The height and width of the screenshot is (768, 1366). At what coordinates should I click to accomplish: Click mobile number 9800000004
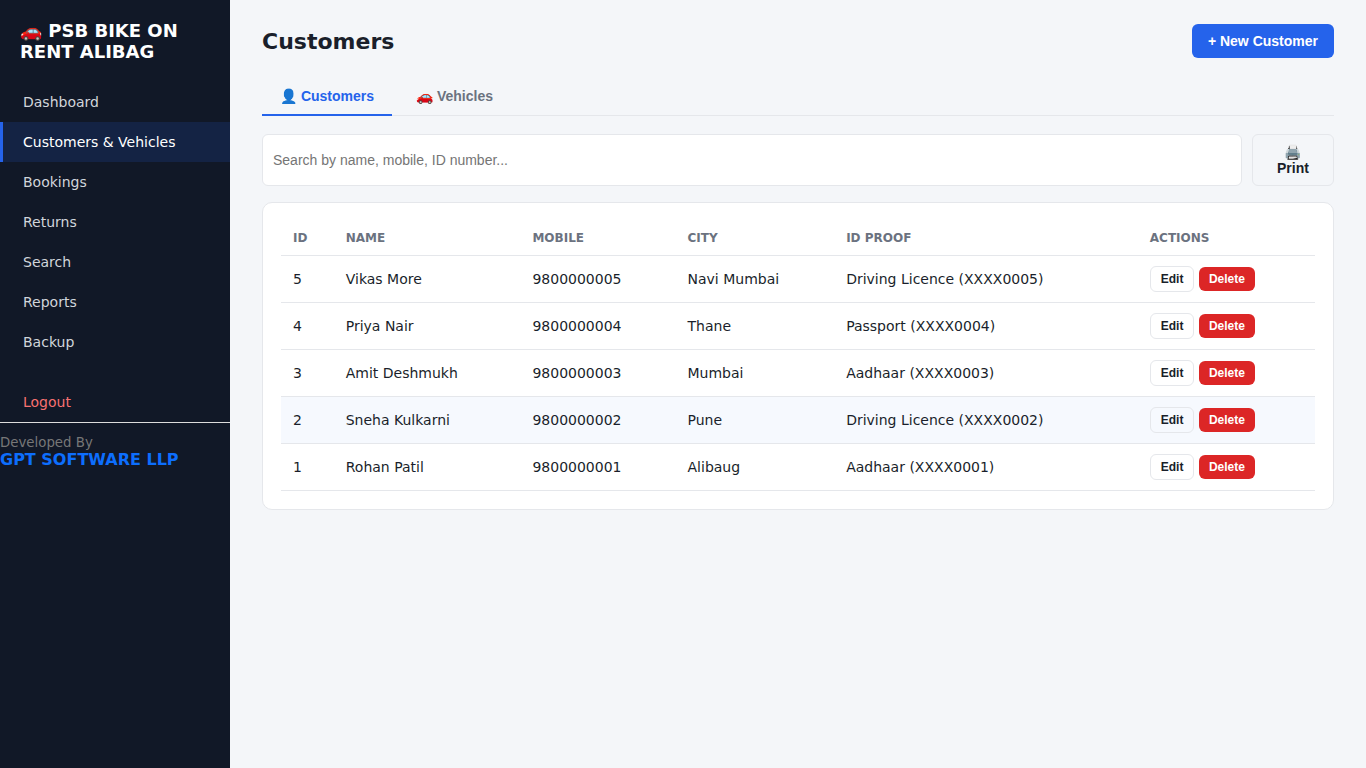pyautogui.click(x=577, y=326)
